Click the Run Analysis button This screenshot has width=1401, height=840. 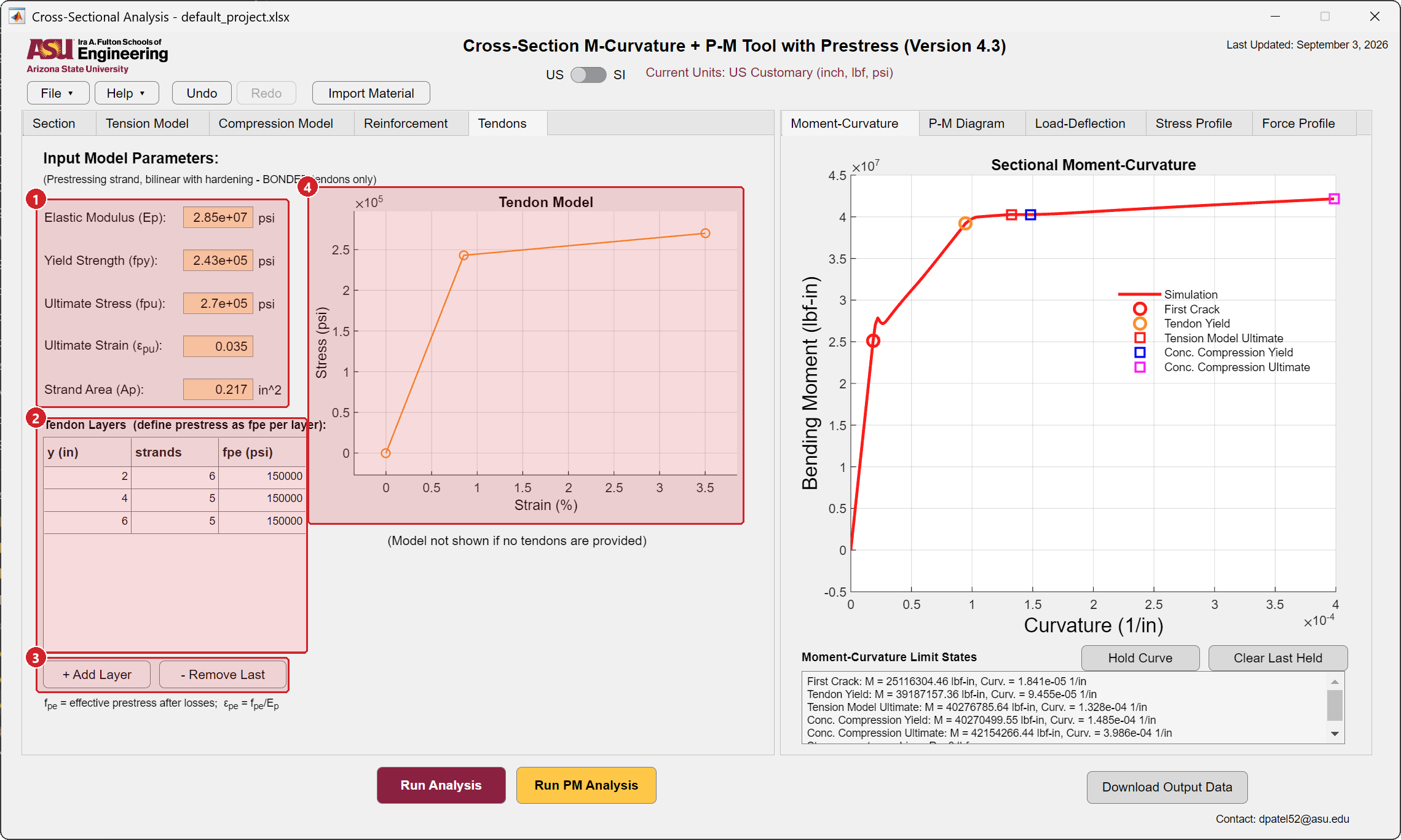click(441, 785)
